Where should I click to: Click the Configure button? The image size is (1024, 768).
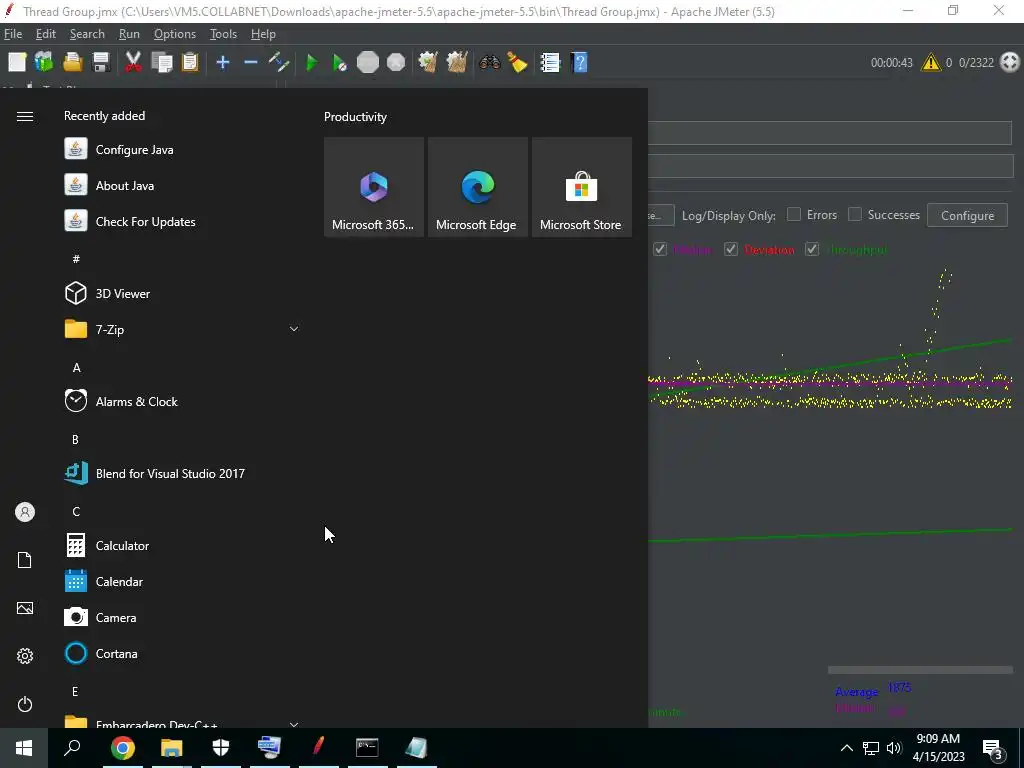pyautogui.click(x=967, y=216)
